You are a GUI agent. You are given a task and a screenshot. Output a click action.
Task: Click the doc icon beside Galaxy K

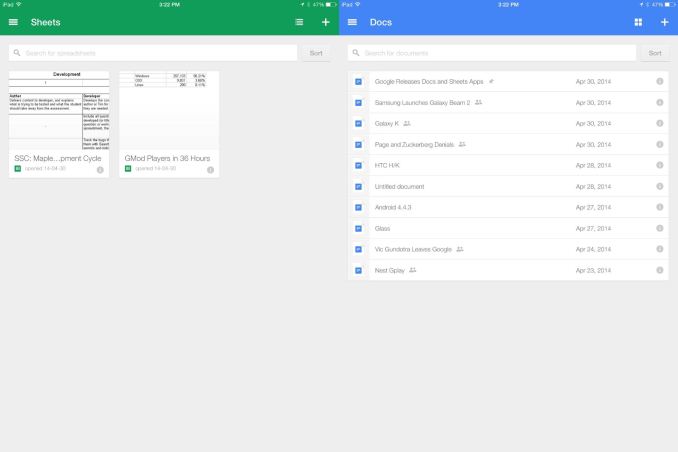(x=358, y=124)
